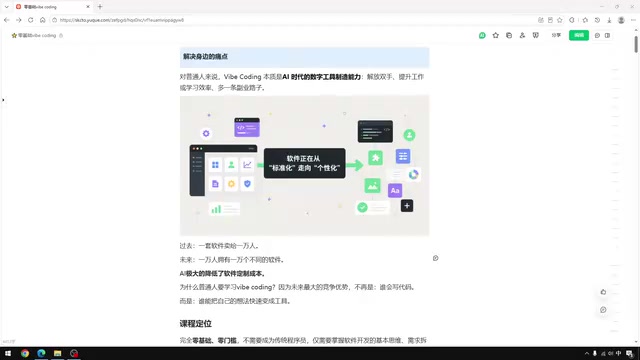Screen dimensions: 640x360
Task: Open the browser extensions icon
Action: tap(572, 20)
